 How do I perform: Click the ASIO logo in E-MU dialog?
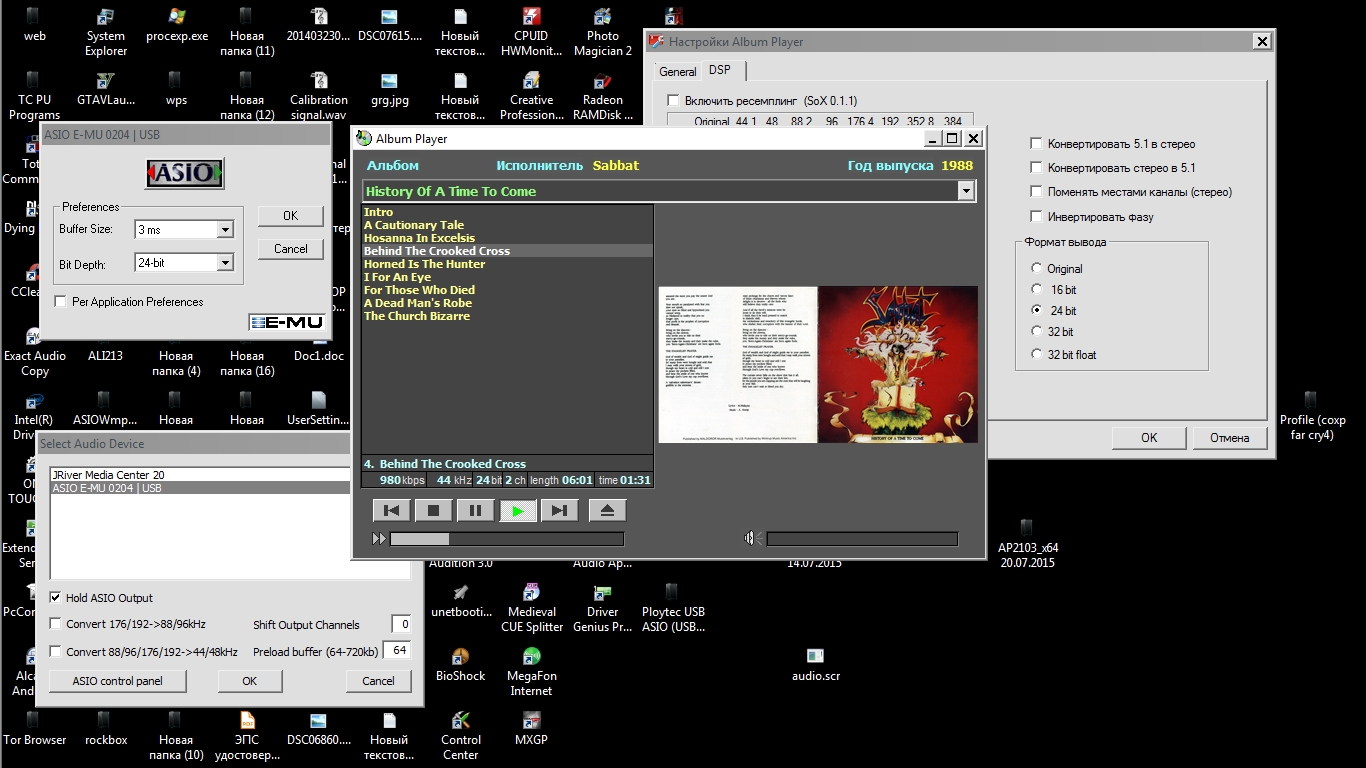point(185,173)
